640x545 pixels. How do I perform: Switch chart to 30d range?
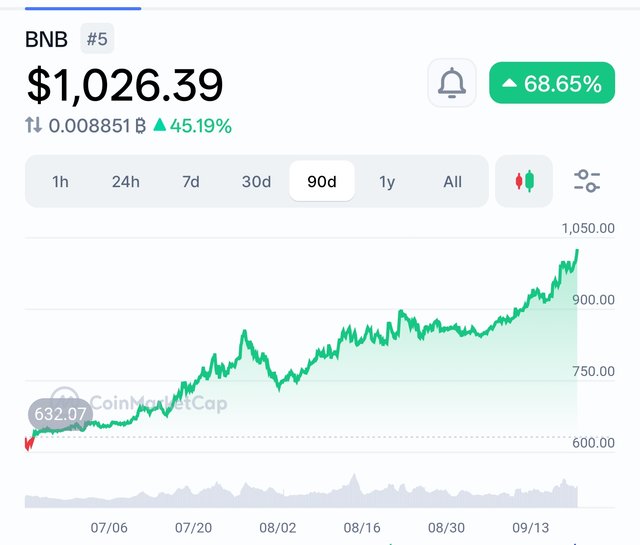click(x=256, y=181)
